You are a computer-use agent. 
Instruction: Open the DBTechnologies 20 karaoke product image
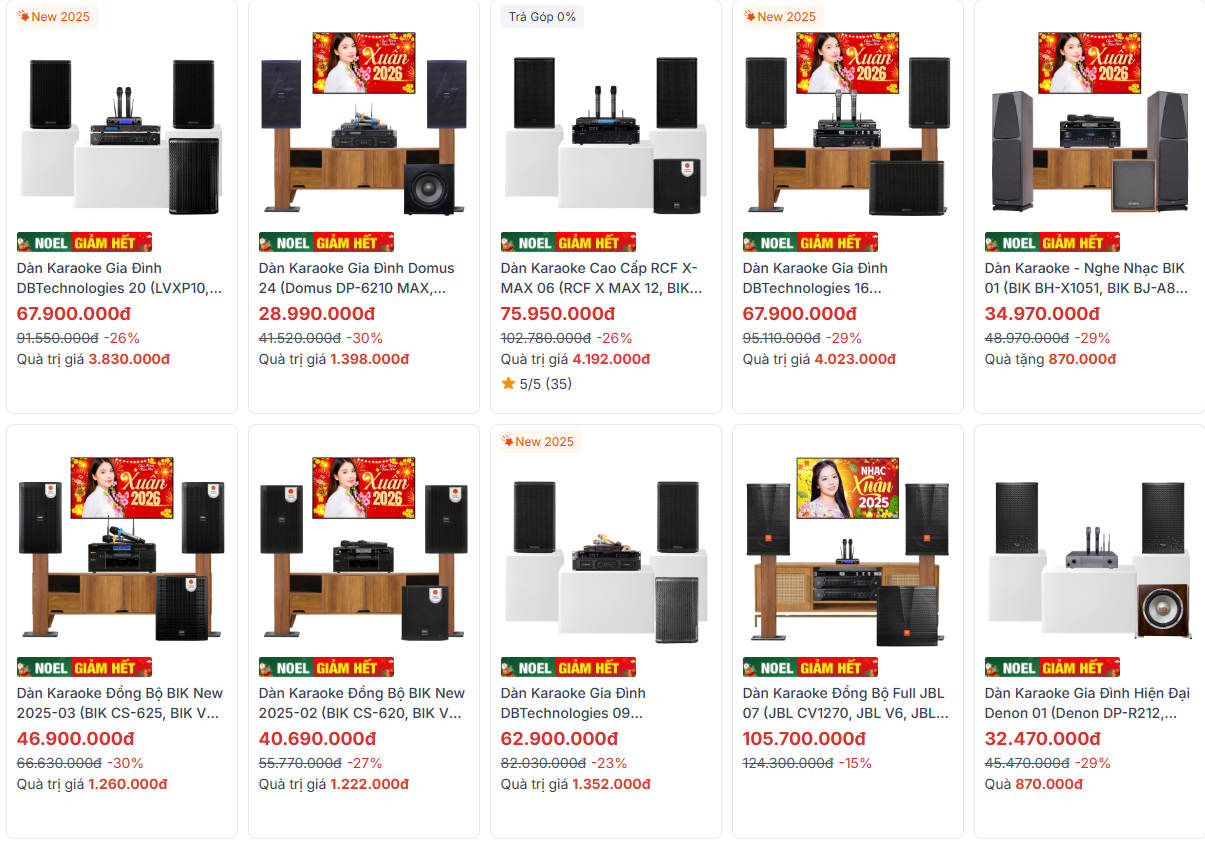(122, 124)
